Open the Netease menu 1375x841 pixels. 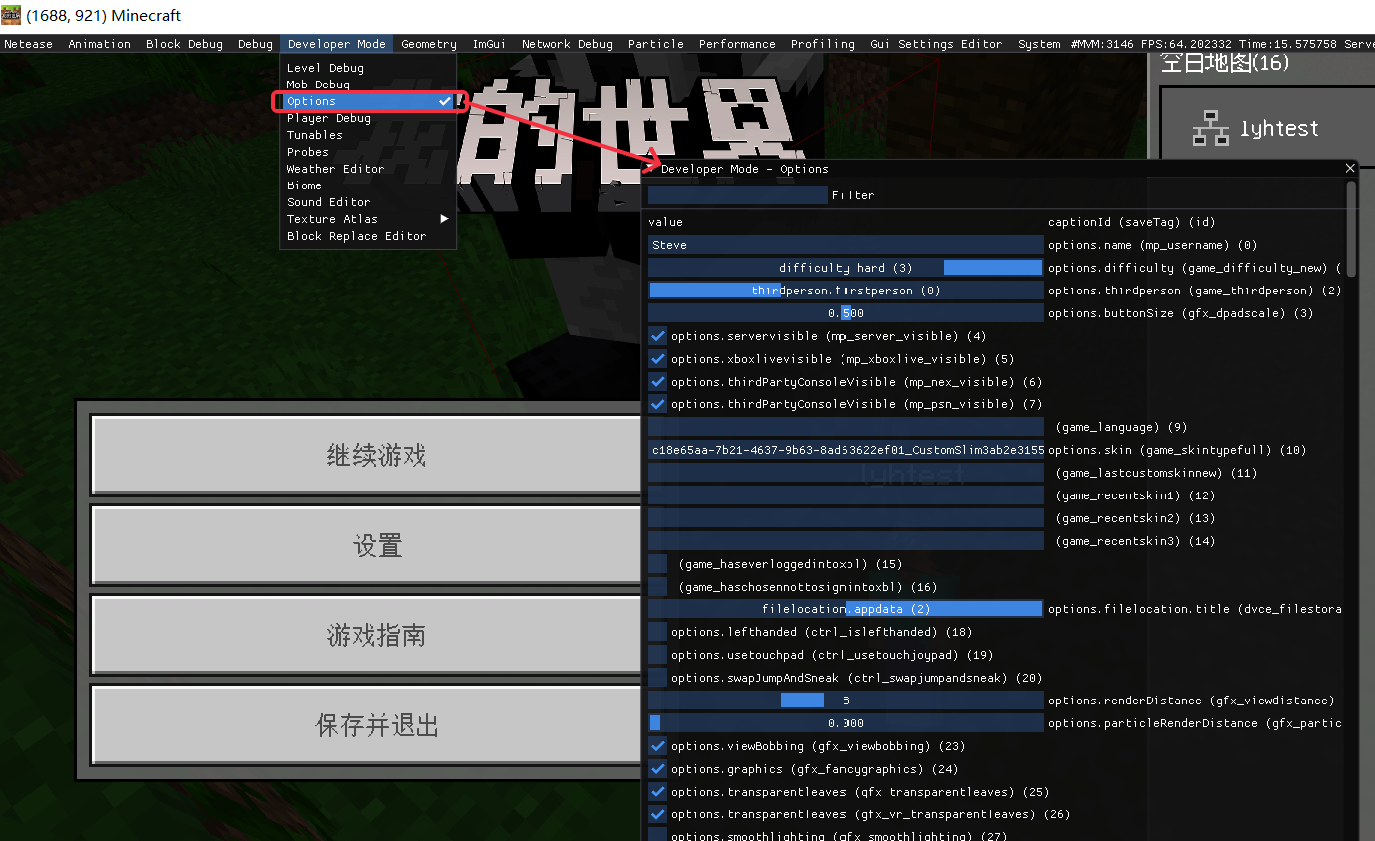click(x=29, y=44)
